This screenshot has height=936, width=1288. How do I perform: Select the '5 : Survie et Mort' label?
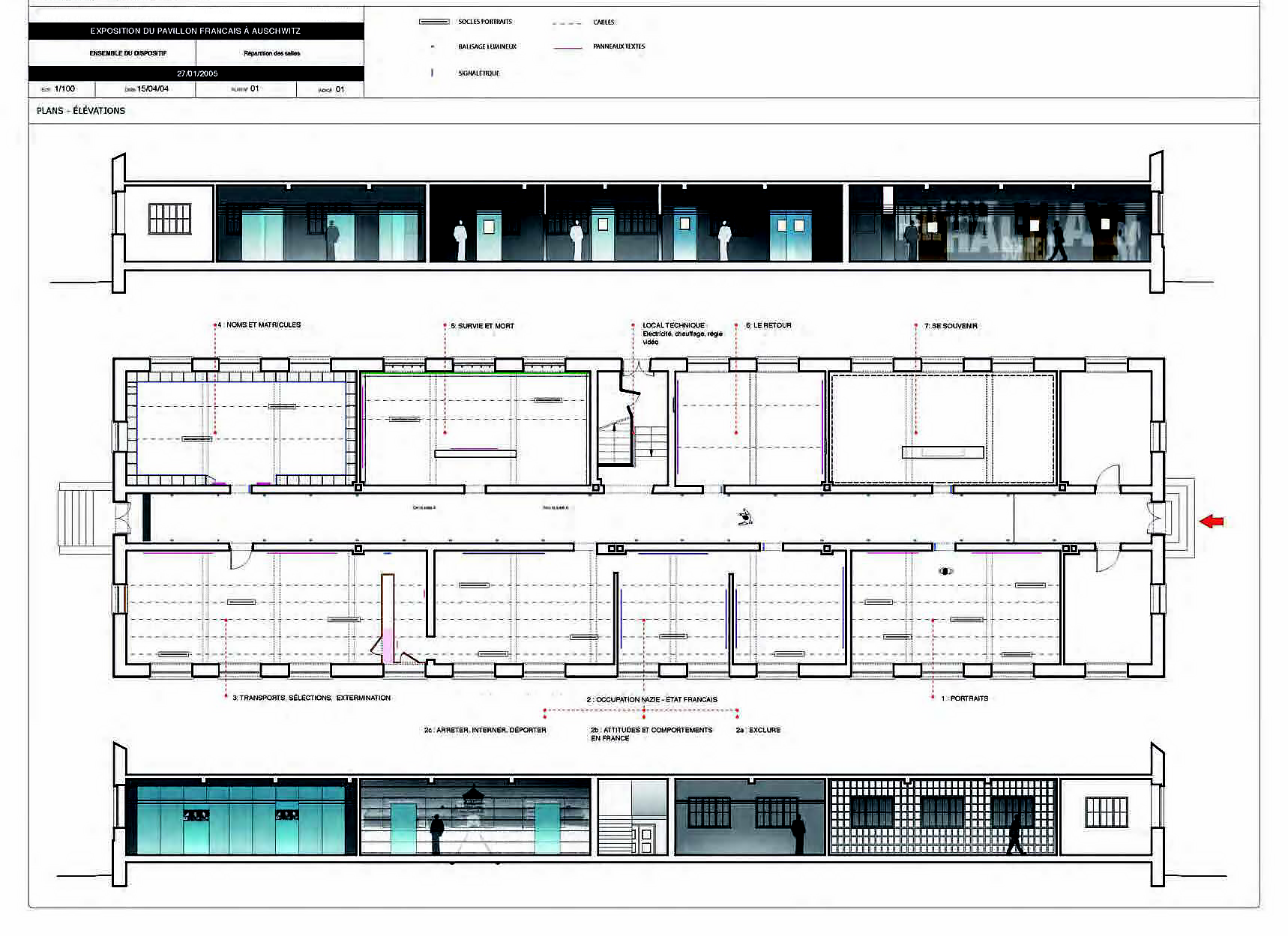coord(482,326)
